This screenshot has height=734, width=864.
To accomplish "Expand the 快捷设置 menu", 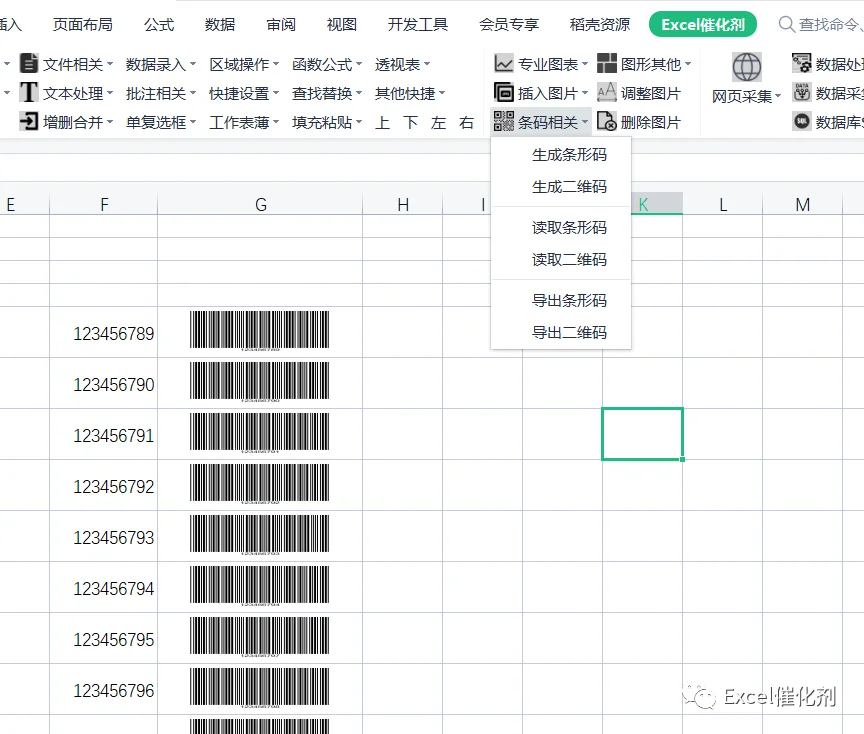I will click(244, 94).
